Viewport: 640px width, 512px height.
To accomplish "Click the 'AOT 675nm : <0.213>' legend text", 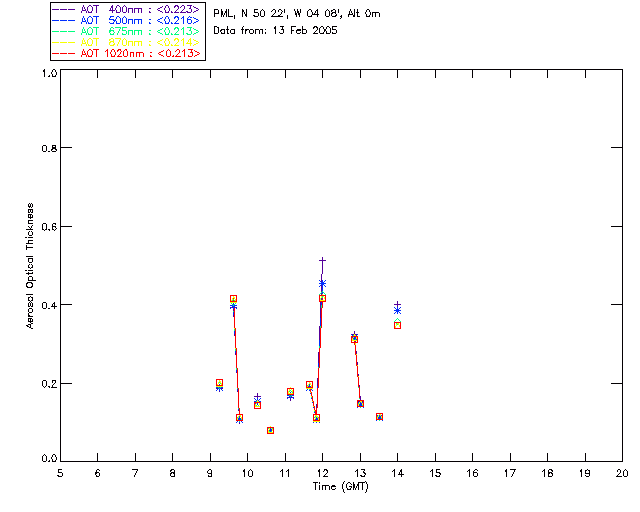I will pyautogui.click(x=140, y=31).
